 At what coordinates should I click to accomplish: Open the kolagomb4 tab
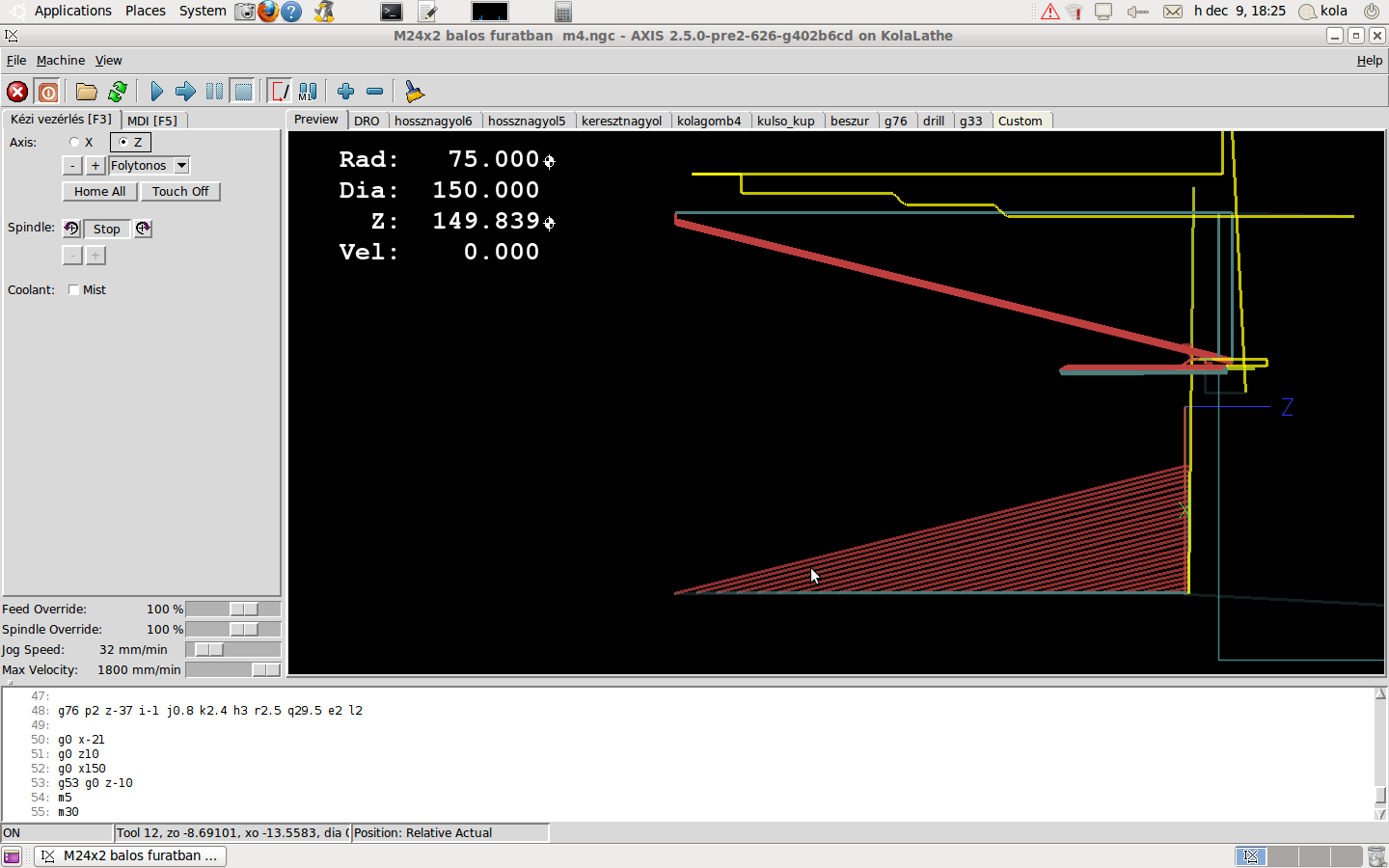(x=709, y=121)
